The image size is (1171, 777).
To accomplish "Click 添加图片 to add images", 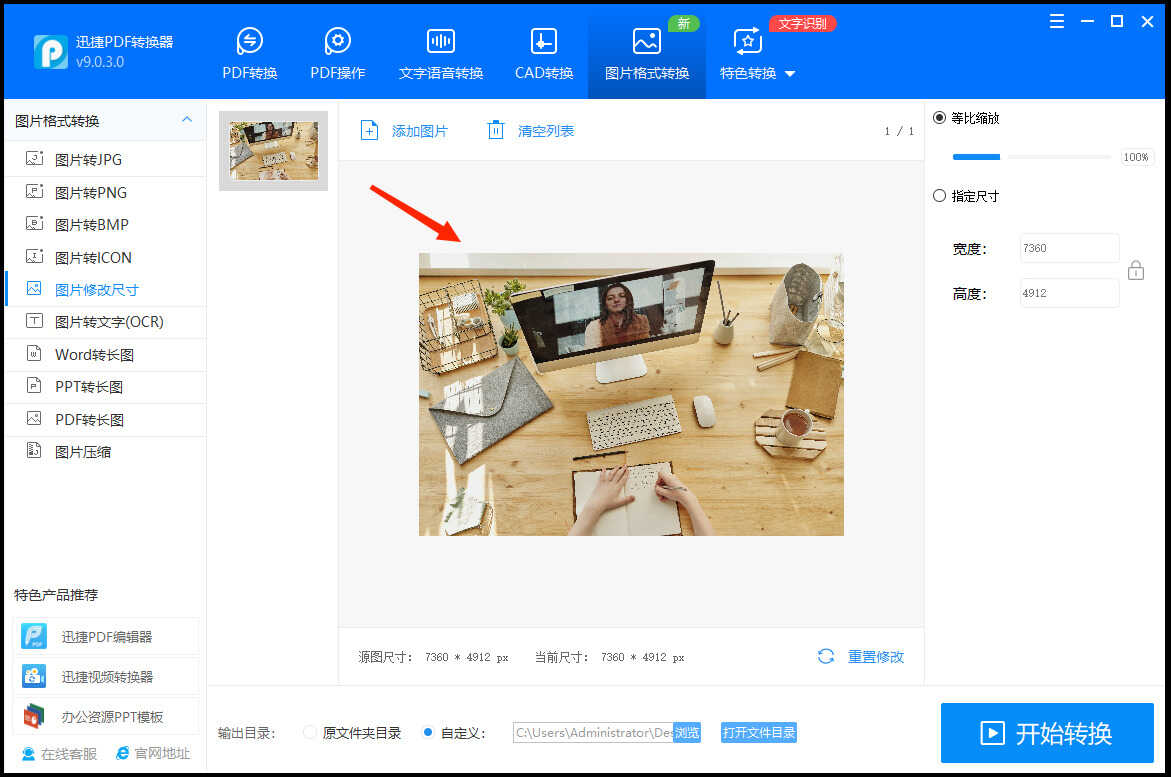I will (404, 131).
